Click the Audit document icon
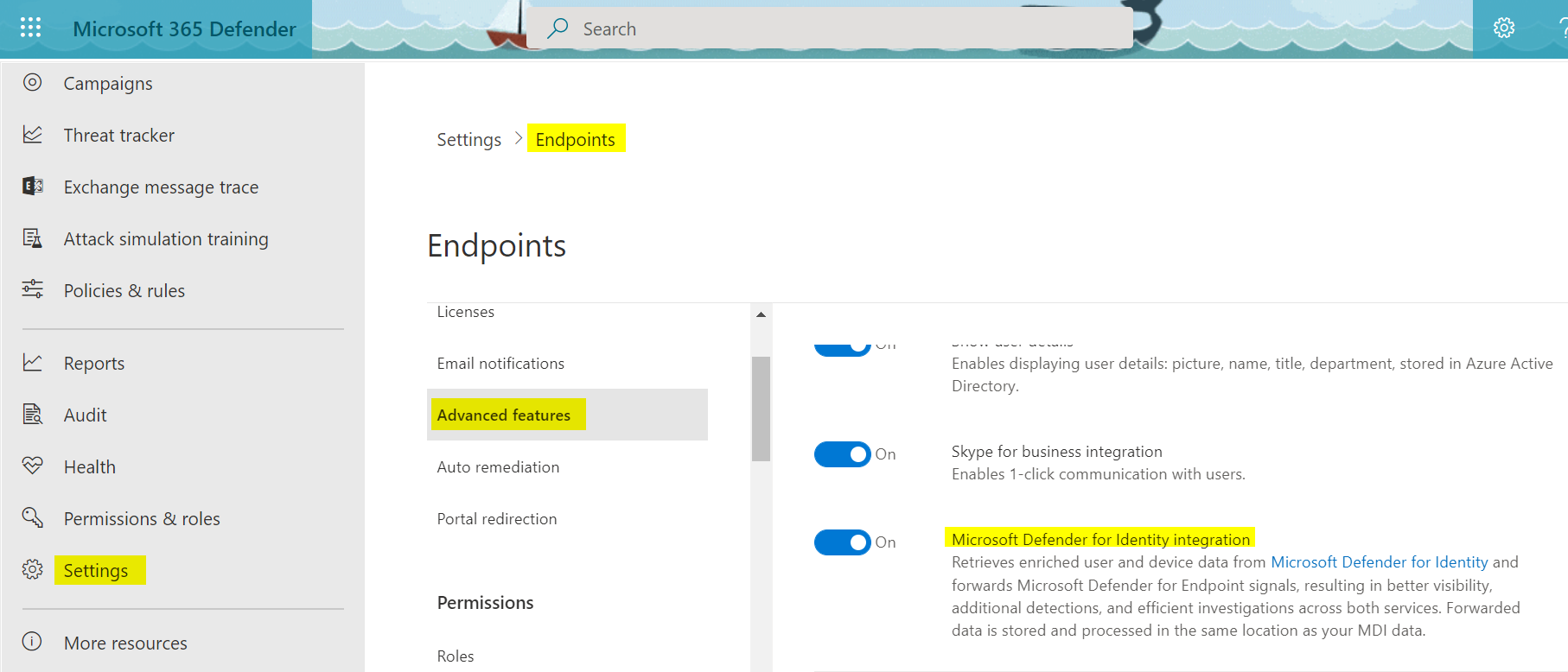The image size is (1568, 672). [x=32, y=415]
